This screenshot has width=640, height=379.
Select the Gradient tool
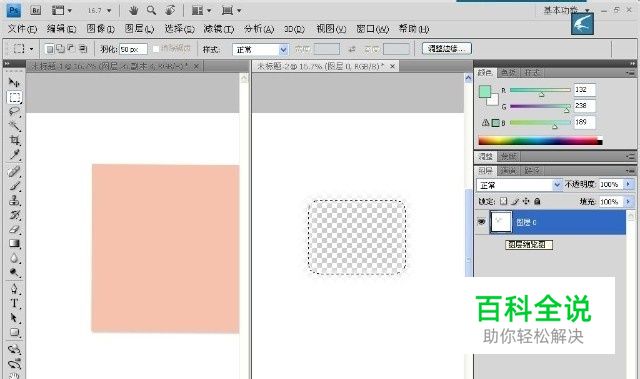point(14,244)
